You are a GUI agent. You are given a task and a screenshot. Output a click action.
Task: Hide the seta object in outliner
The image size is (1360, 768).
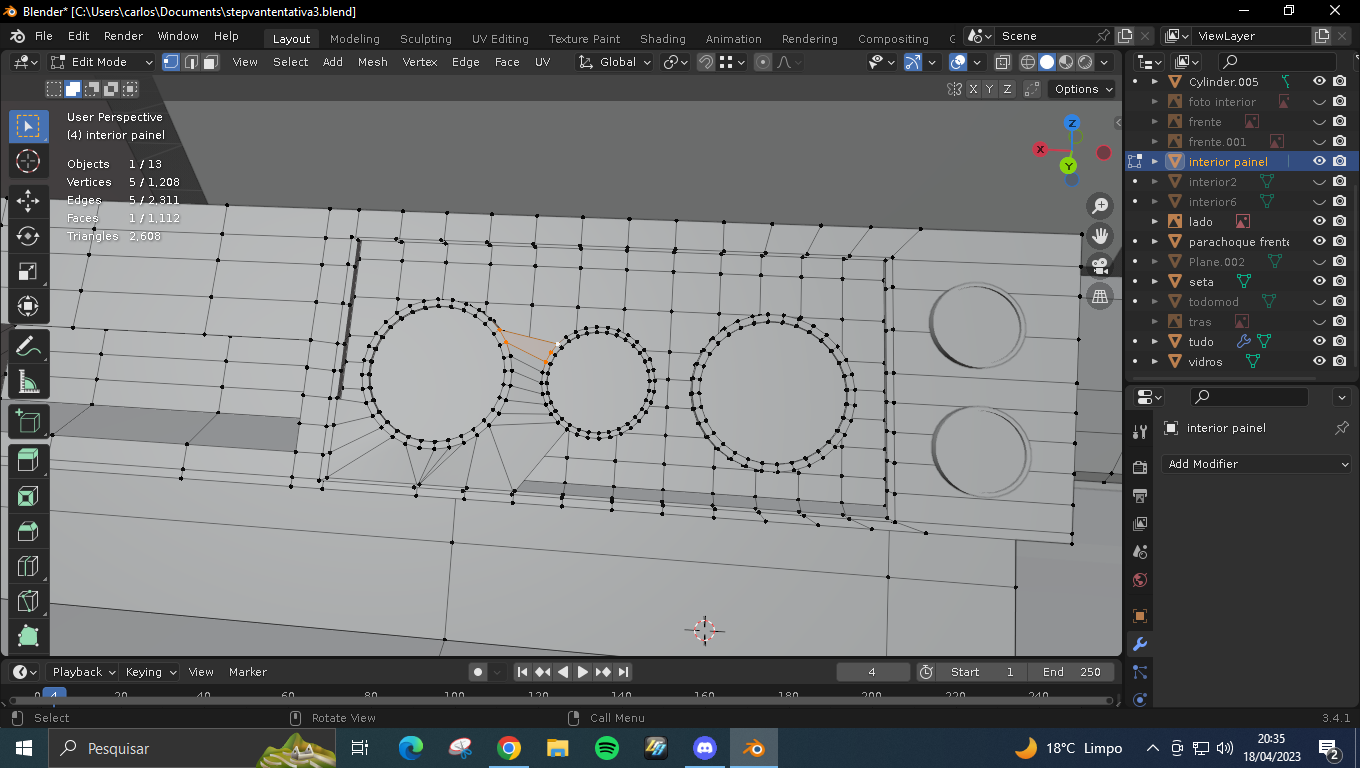[1319, 282]
